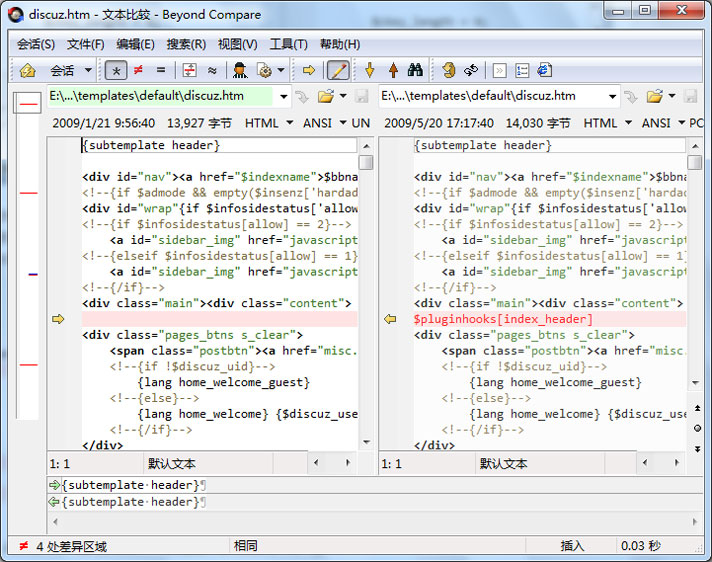The image size is (712, 562).
Task: Click thumbnail overview difference map
Action: click(28, 255)
